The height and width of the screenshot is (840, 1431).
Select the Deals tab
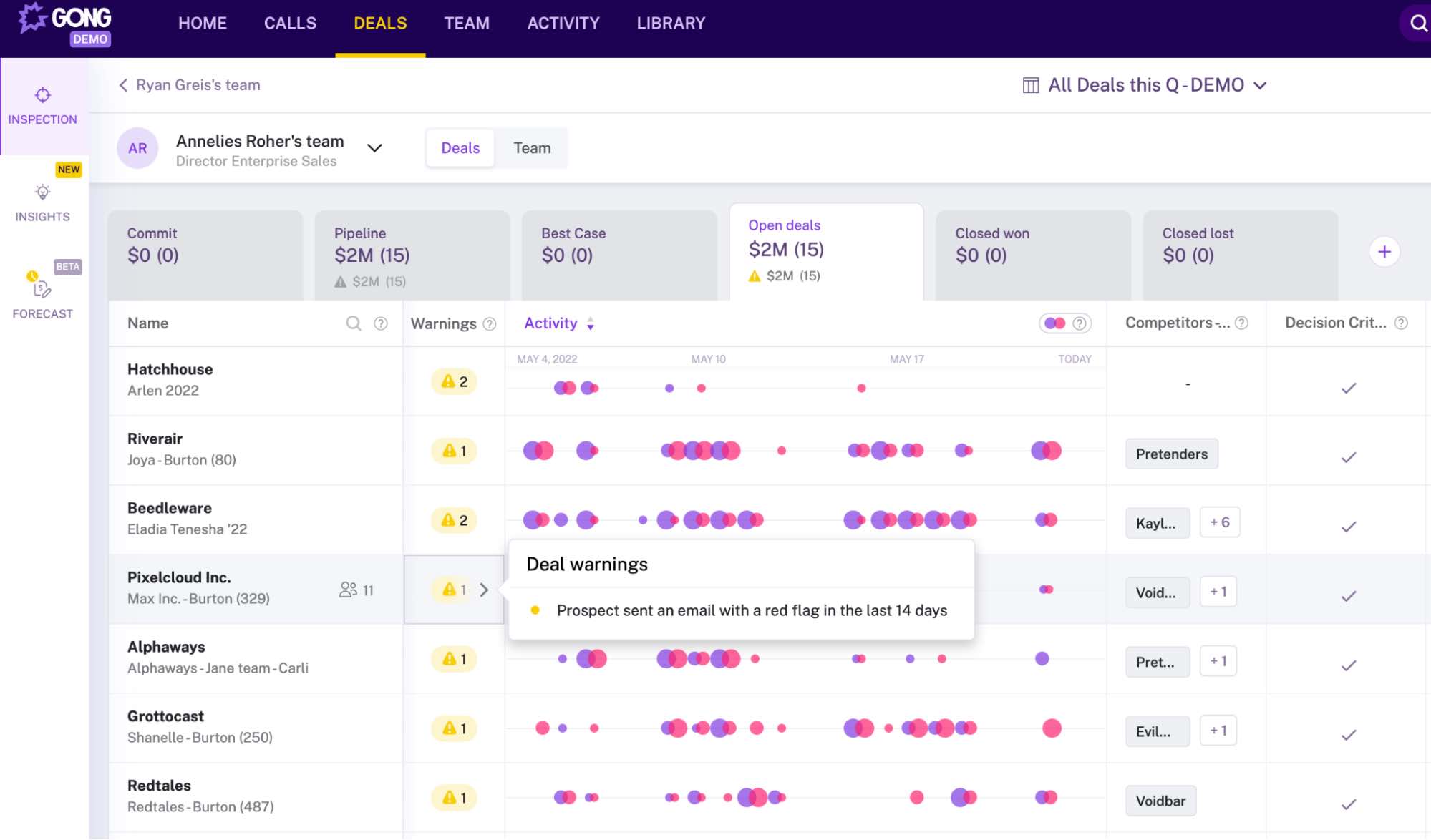459,147
